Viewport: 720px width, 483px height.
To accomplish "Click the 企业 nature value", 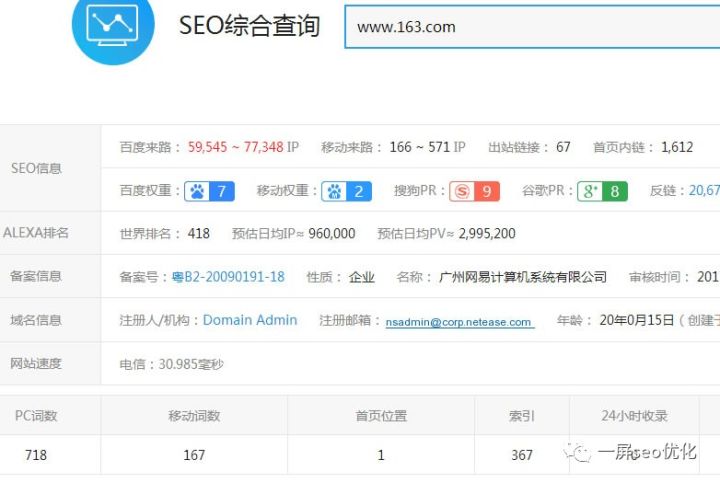I will (361, 277).
